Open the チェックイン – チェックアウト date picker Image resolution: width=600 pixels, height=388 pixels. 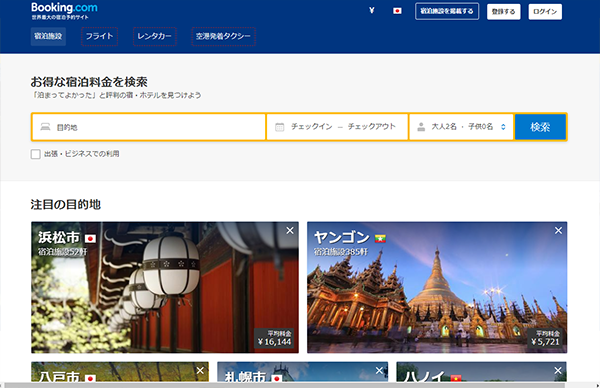[337, 127]
